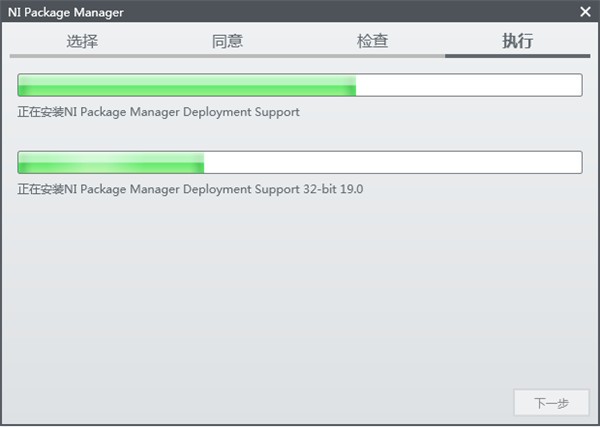Click the white unfilled part of upper progress bar

pos(468,85)
